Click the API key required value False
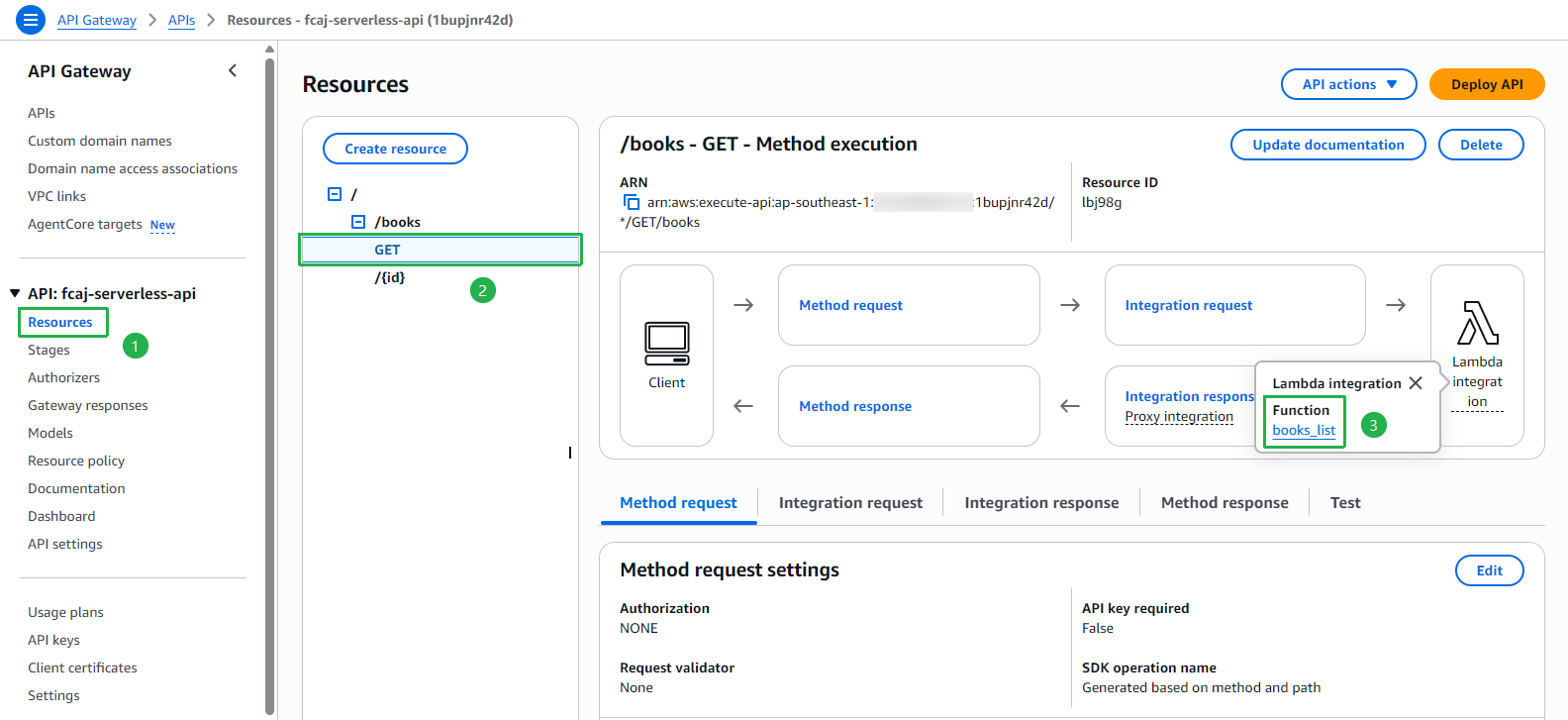 tap(1098, 628)
